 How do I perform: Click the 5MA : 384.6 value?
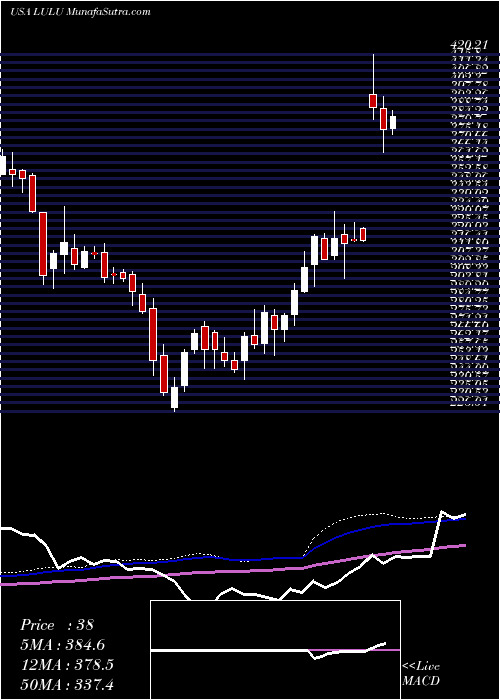[x=64, y=645]
